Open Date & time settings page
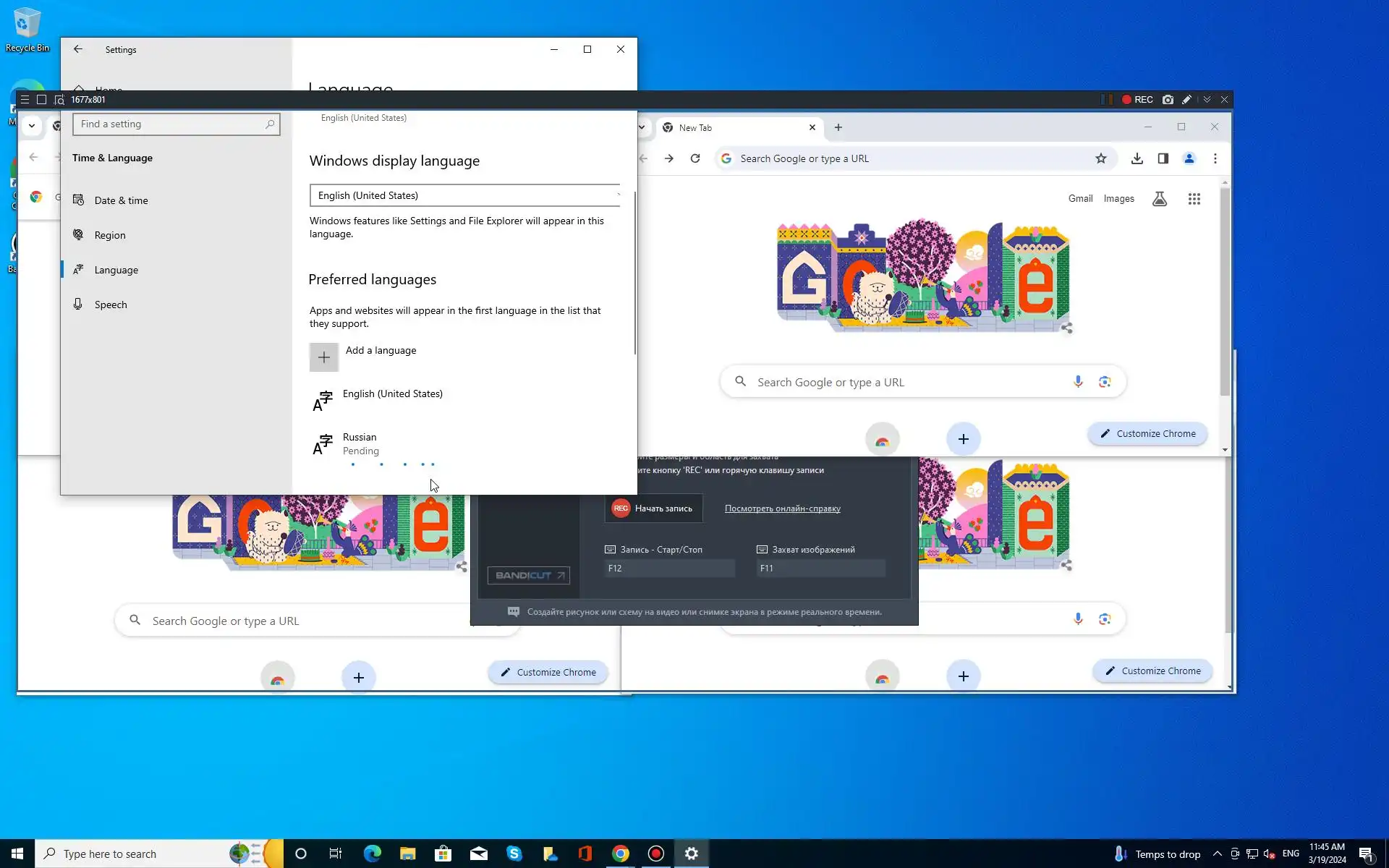 (121, 200)
